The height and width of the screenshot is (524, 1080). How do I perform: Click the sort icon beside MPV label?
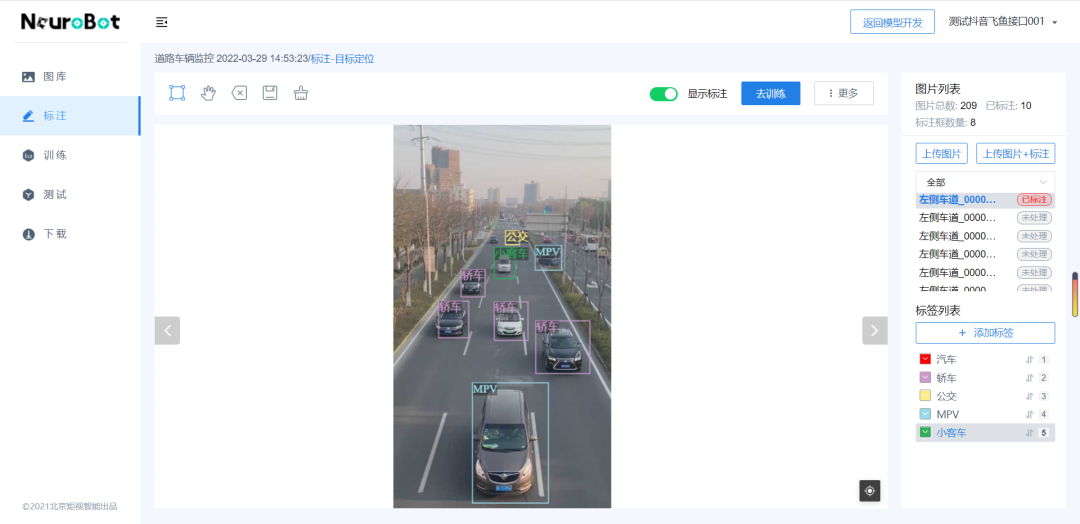tap(1030, 415)
